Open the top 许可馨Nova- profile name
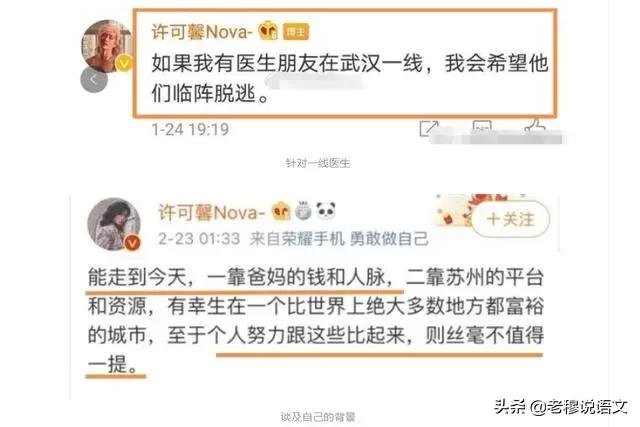The image size is (640, 427). tap(202, 32)
